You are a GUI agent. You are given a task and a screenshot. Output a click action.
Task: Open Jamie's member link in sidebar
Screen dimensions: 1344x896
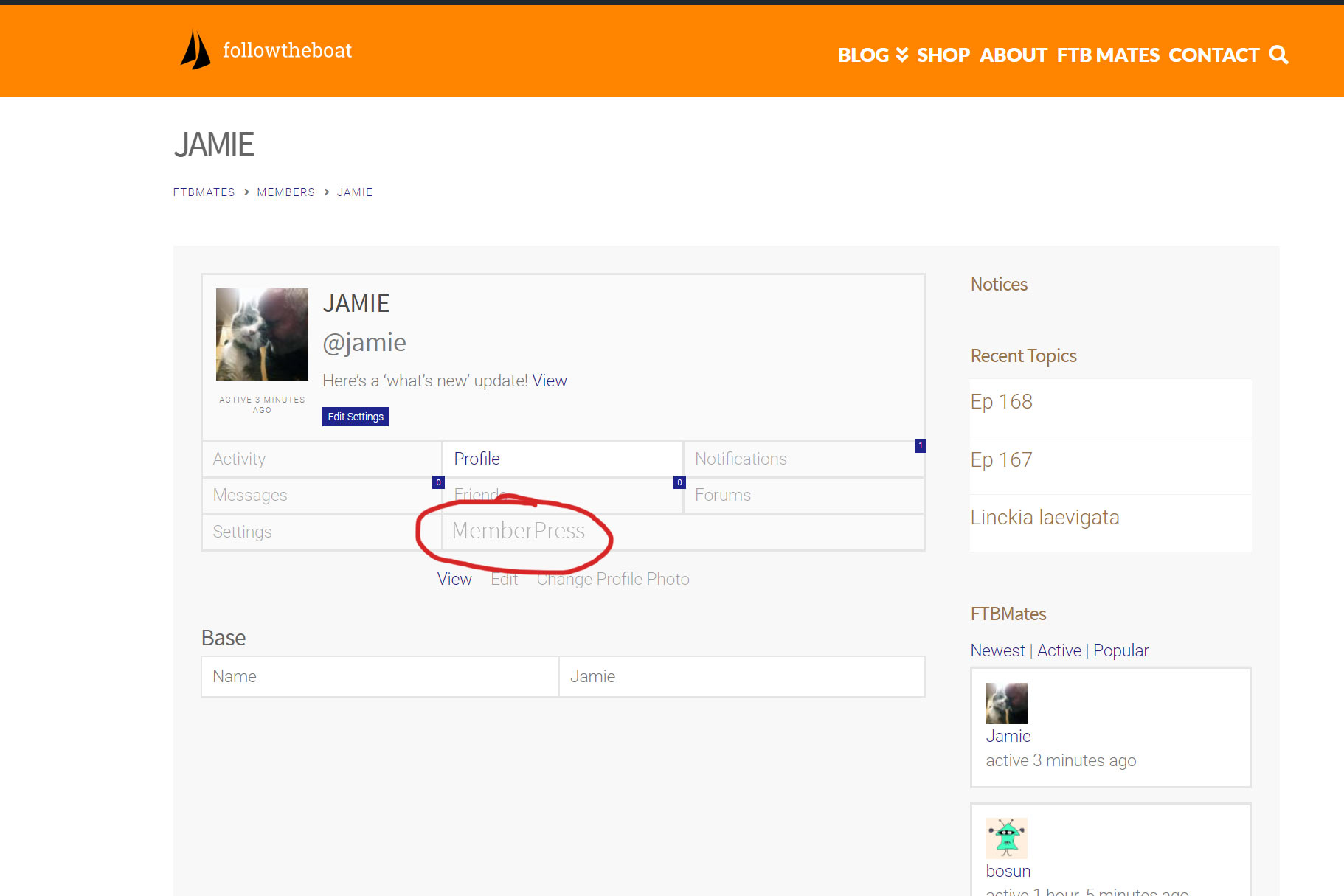pyautogui.click(x=1008, y=736)
